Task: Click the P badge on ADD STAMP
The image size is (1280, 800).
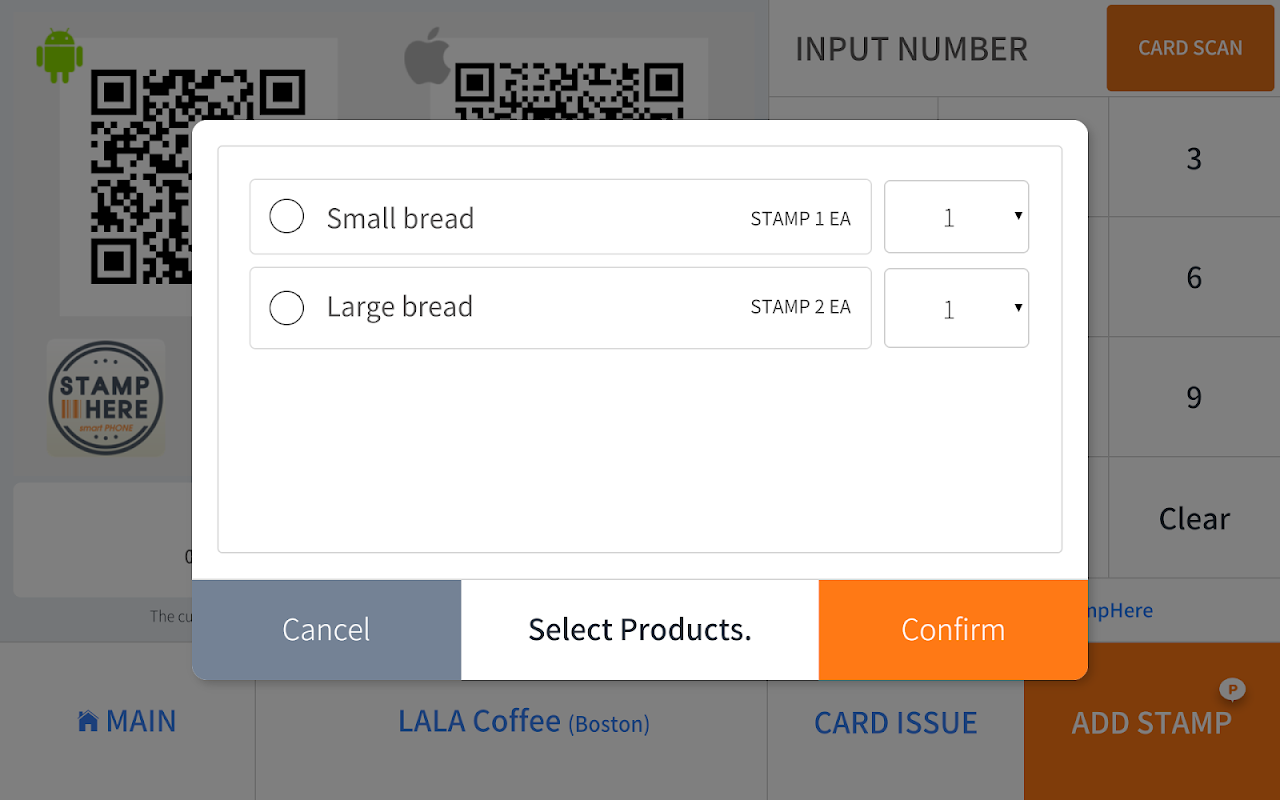Action: coord(1232,688)
